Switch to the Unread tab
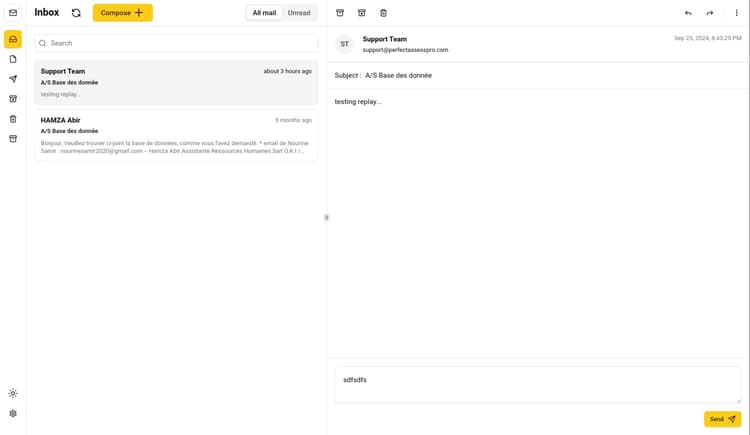The height and width of the screenshot is (435, 750). point(299,13)
